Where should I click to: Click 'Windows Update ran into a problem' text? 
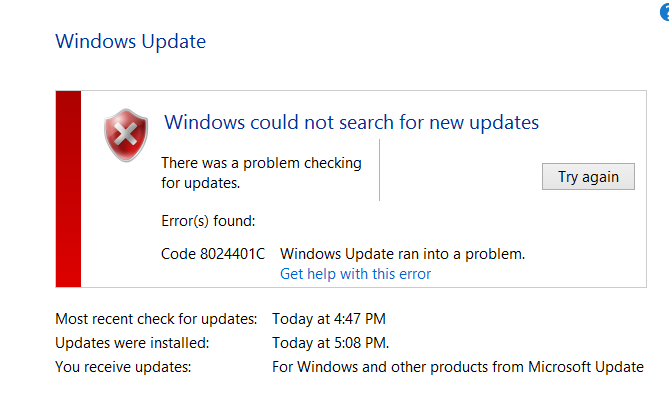402,254
